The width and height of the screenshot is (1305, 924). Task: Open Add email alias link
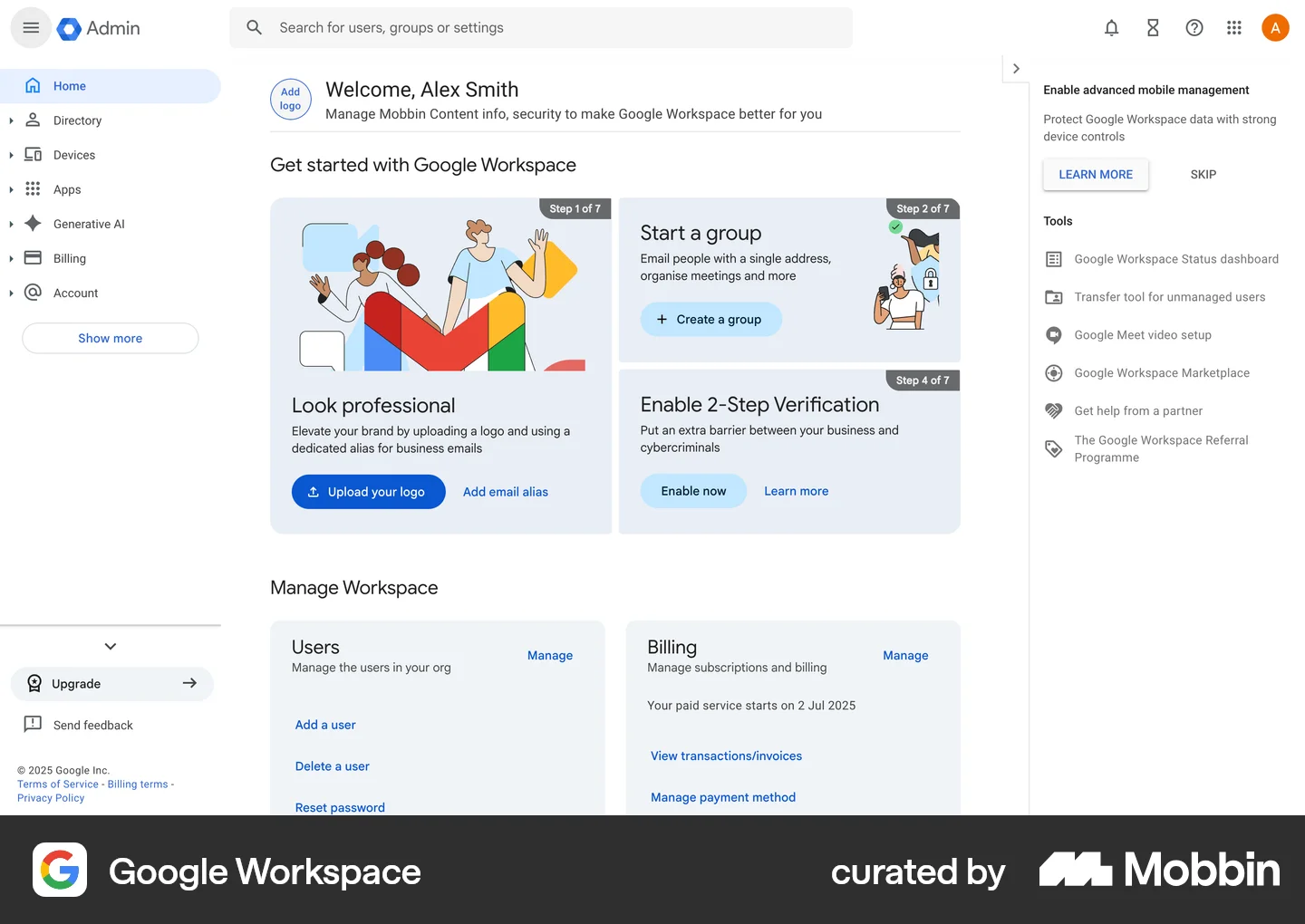coord(506,492)
